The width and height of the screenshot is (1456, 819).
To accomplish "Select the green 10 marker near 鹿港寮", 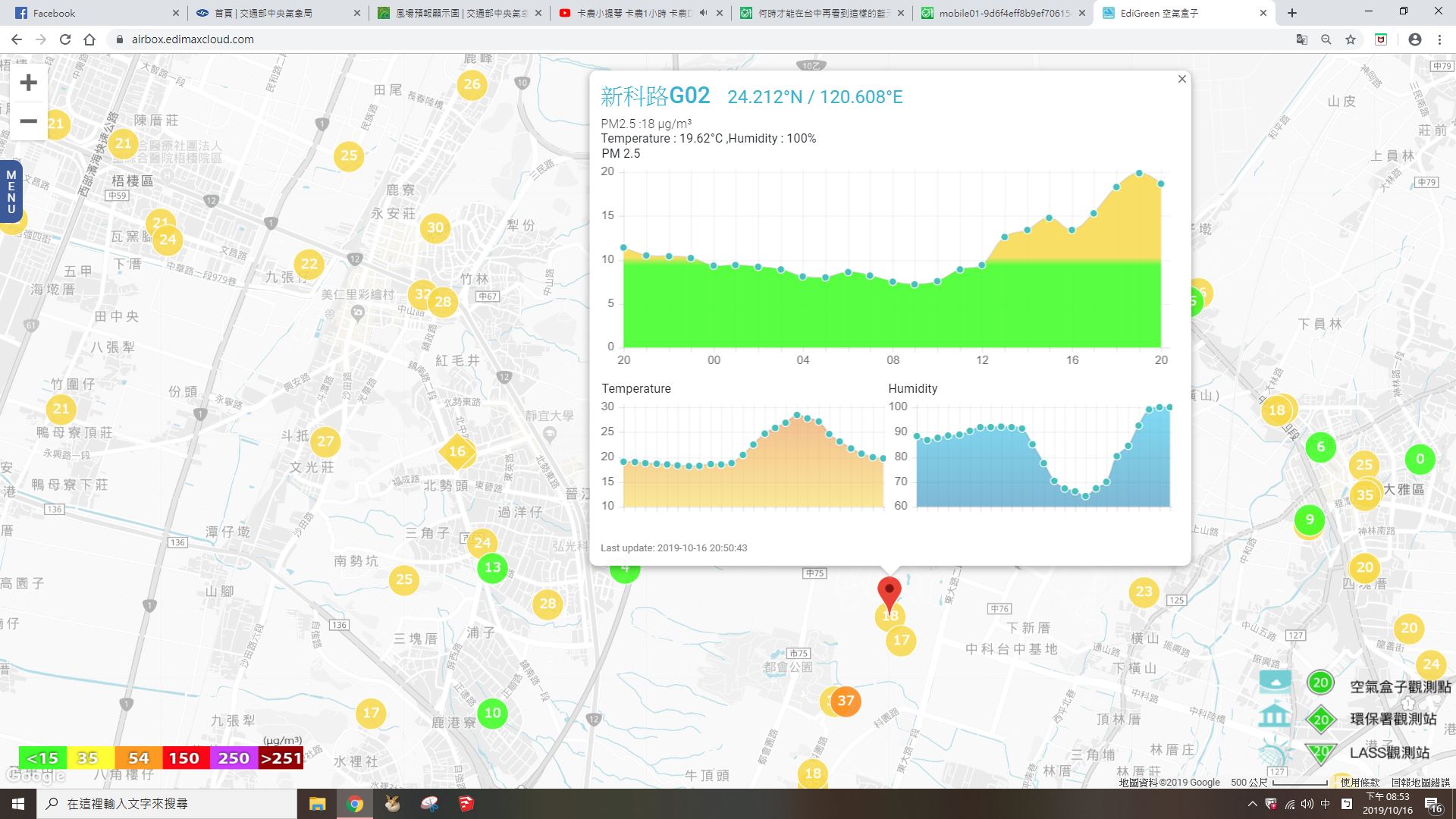I will [492, 713].
